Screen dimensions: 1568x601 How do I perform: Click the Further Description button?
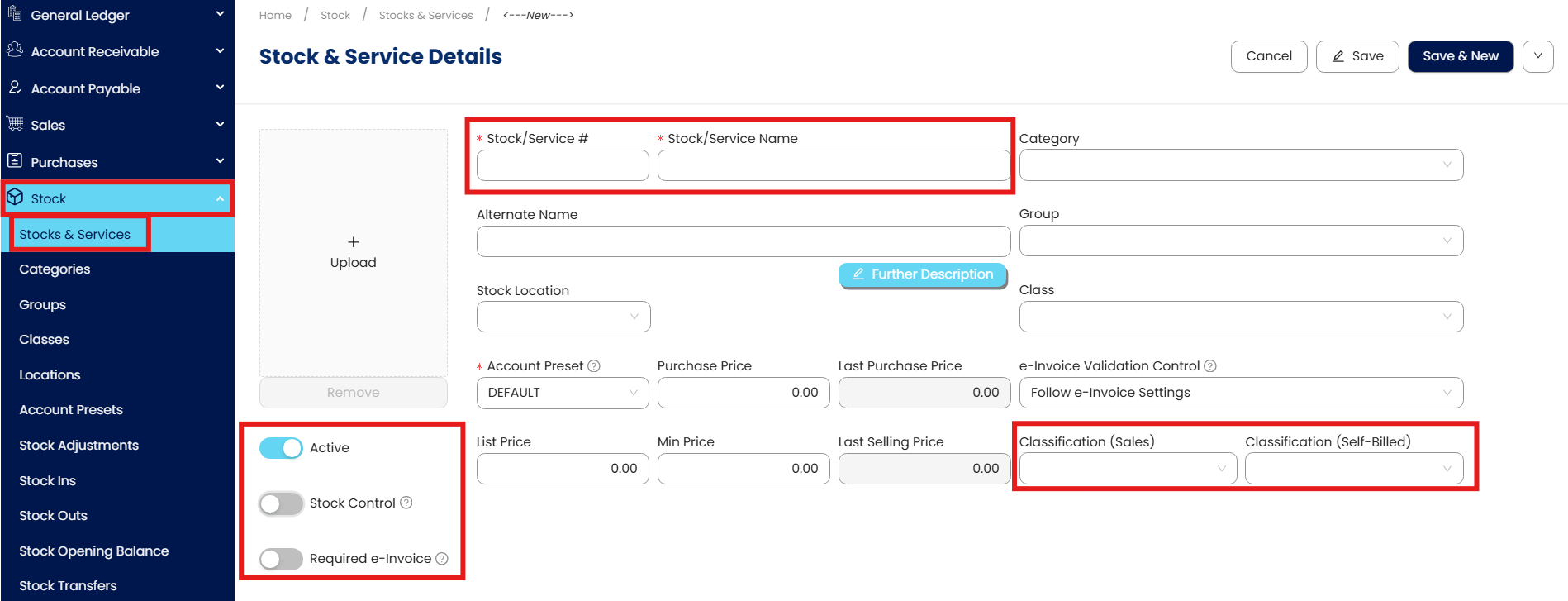(923, 274)
